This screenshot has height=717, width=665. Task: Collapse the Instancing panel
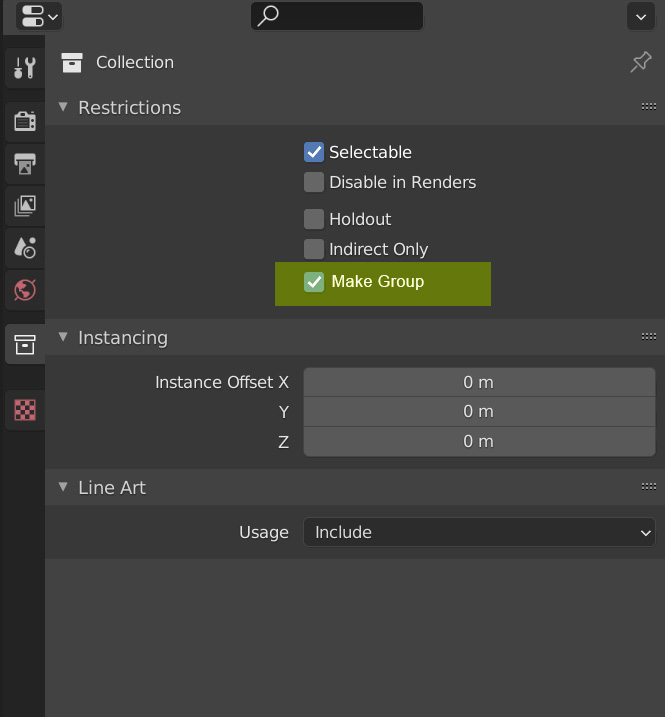point(63,337)
